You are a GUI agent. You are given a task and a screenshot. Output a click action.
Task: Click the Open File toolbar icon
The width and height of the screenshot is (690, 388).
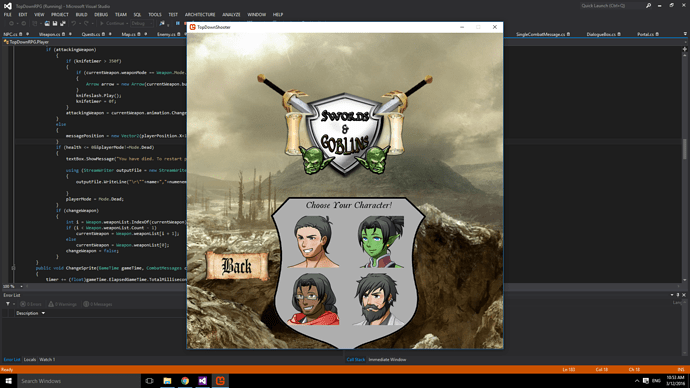click(47, 23)
